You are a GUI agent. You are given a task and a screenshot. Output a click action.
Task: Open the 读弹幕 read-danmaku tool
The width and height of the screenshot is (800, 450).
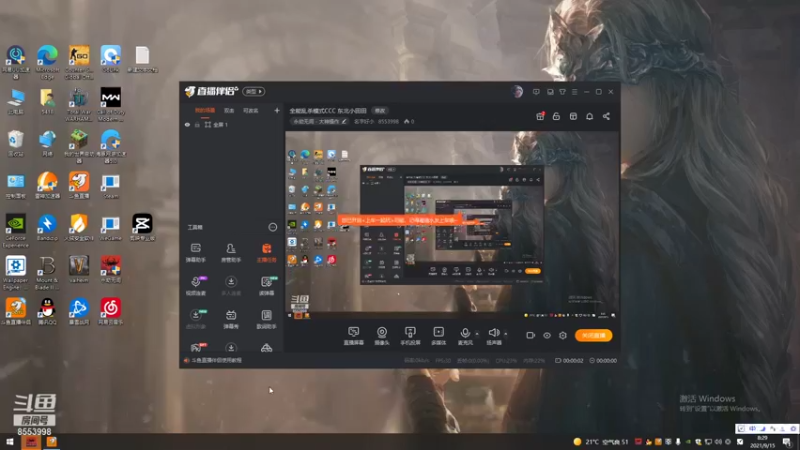266,286
